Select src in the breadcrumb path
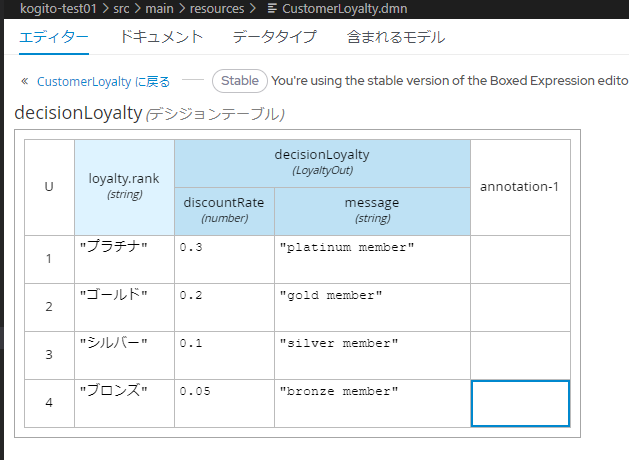Screen dimensions: 629x460 click(x=121, y=8)
